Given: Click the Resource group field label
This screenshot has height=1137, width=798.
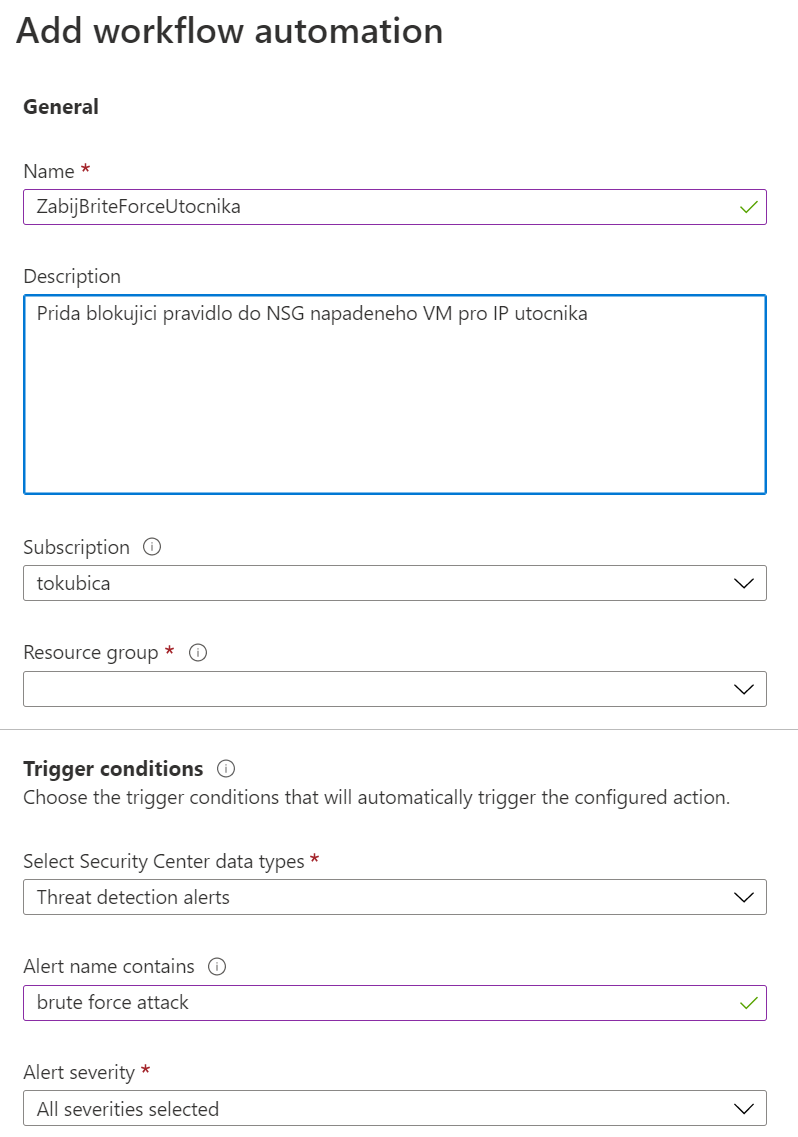Looking at the screenshot, I should tap(91, 652).
